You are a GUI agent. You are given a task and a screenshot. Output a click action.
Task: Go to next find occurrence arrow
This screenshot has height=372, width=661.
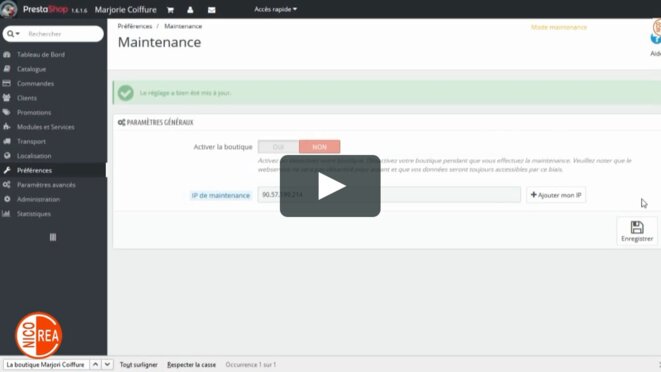pos(107,364)
